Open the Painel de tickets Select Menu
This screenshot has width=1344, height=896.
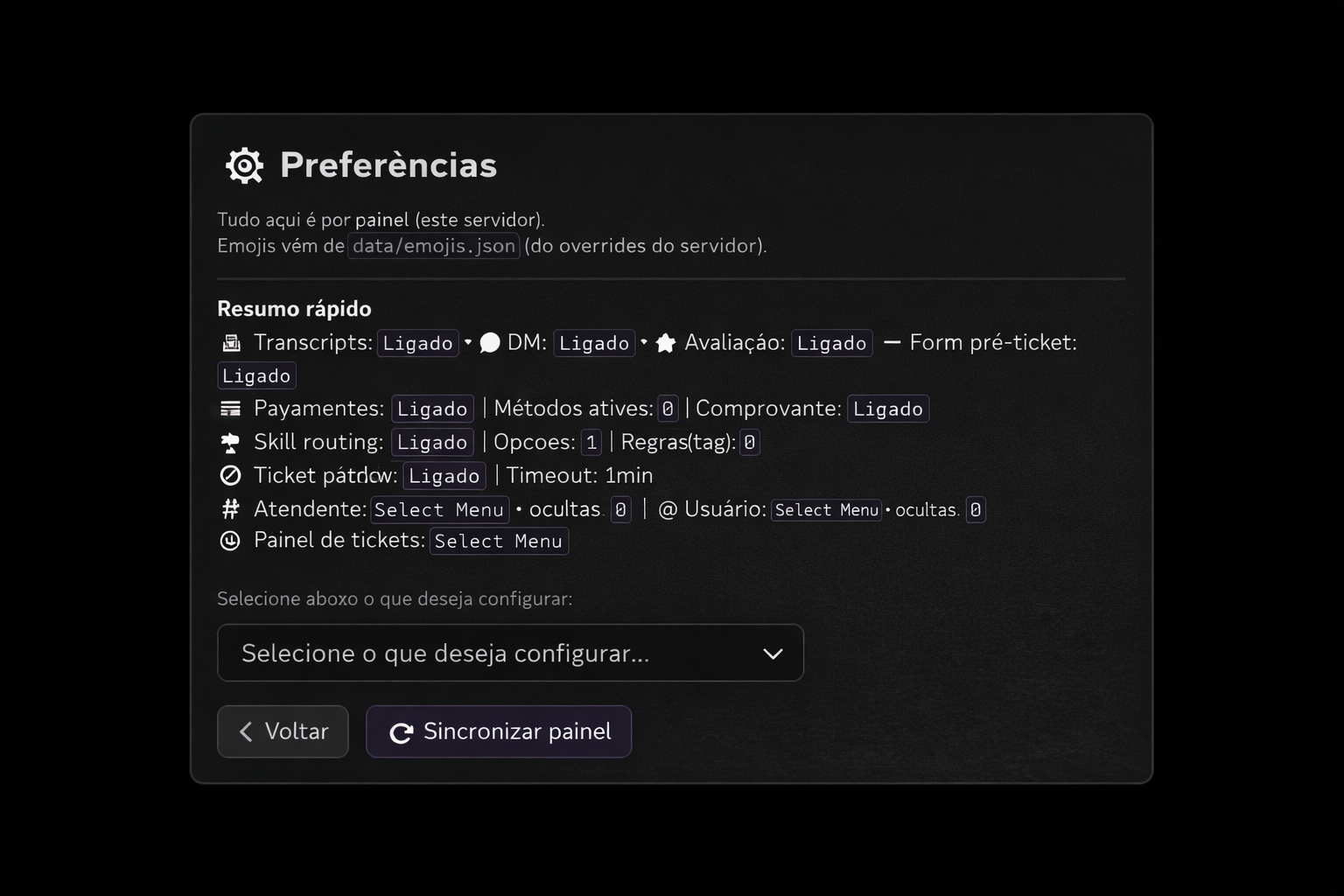point(499,541)
